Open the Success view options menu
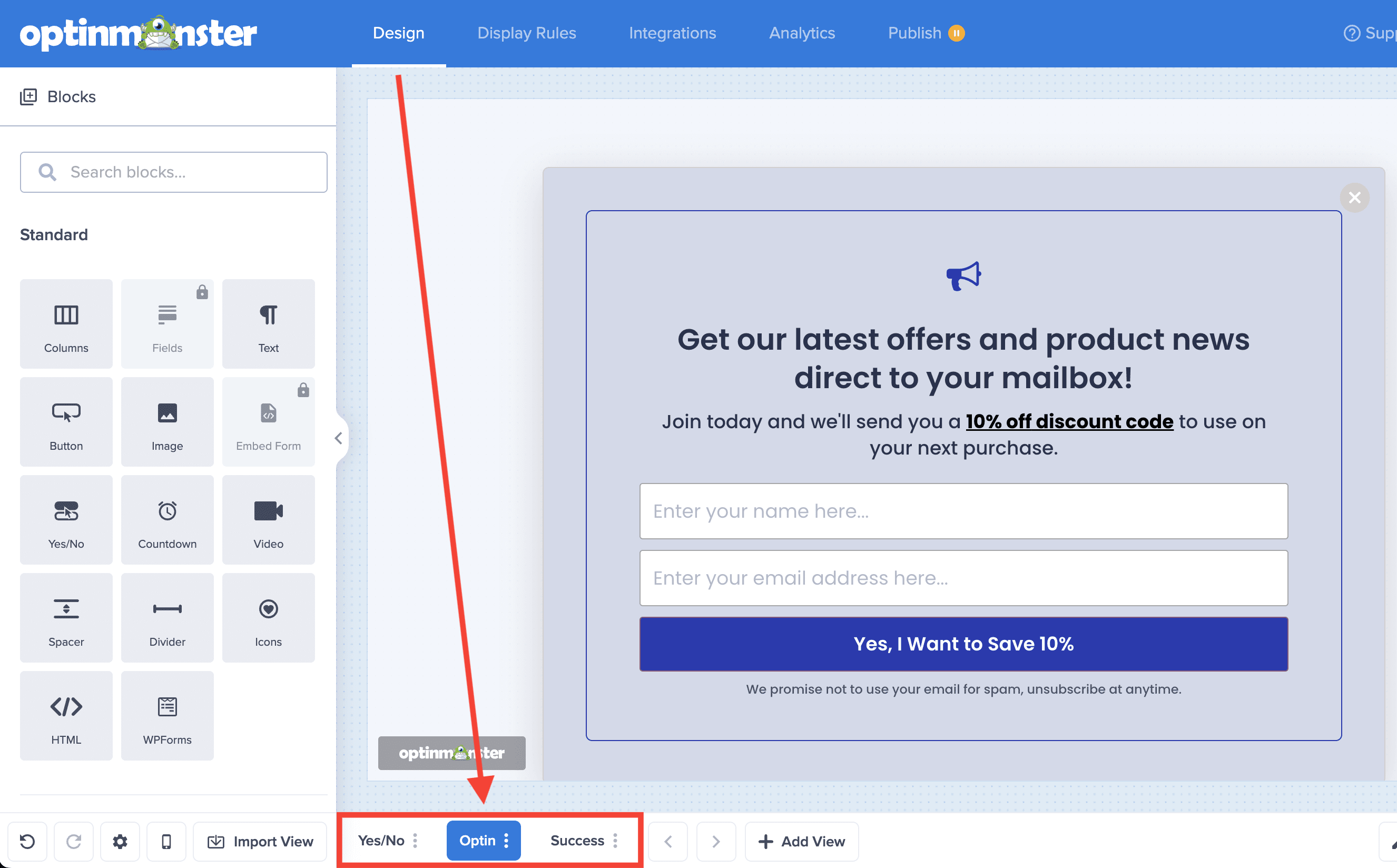1397x868 pixels. [615, 841]
